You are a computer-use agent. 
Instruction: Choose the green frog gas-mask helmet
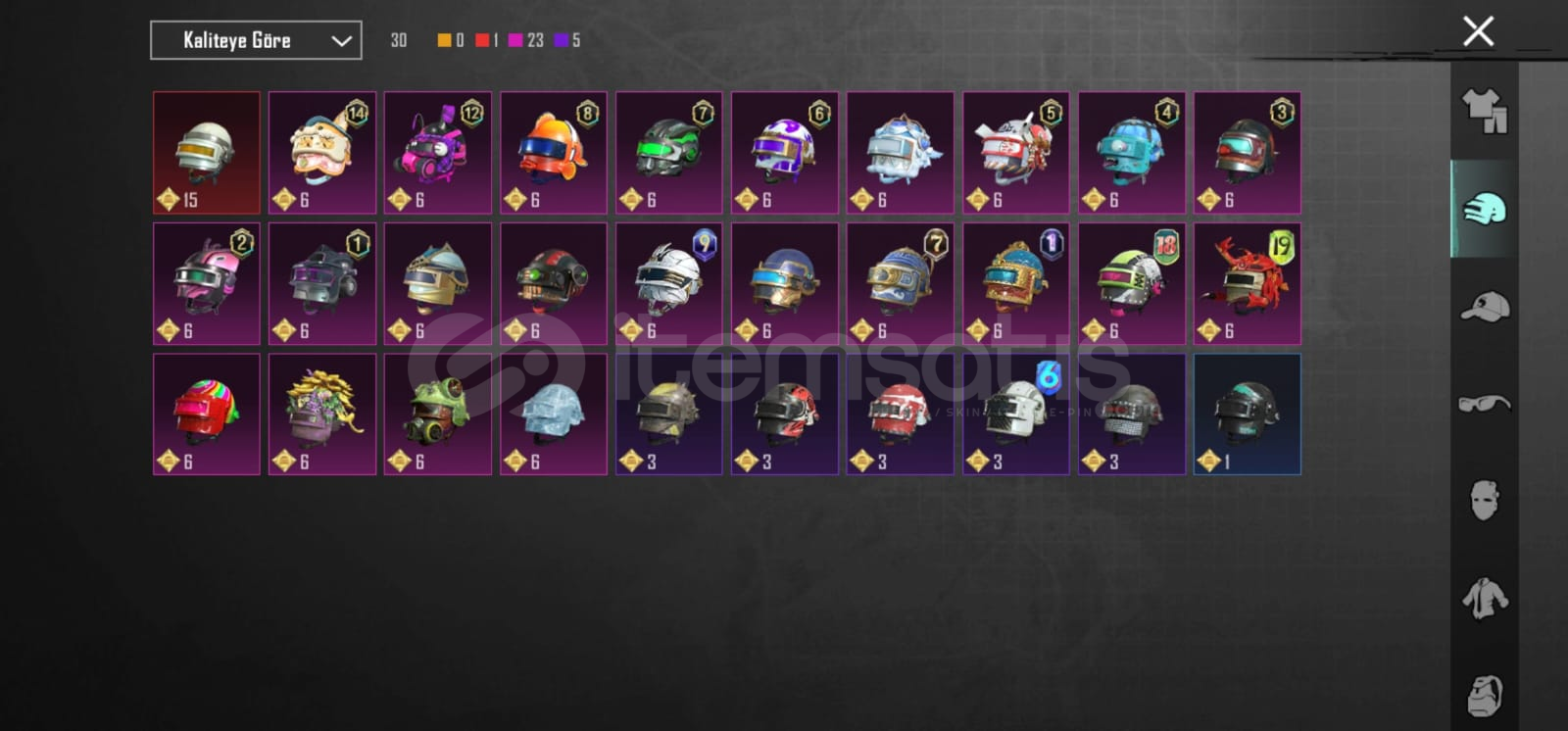(x=438, y=414)
